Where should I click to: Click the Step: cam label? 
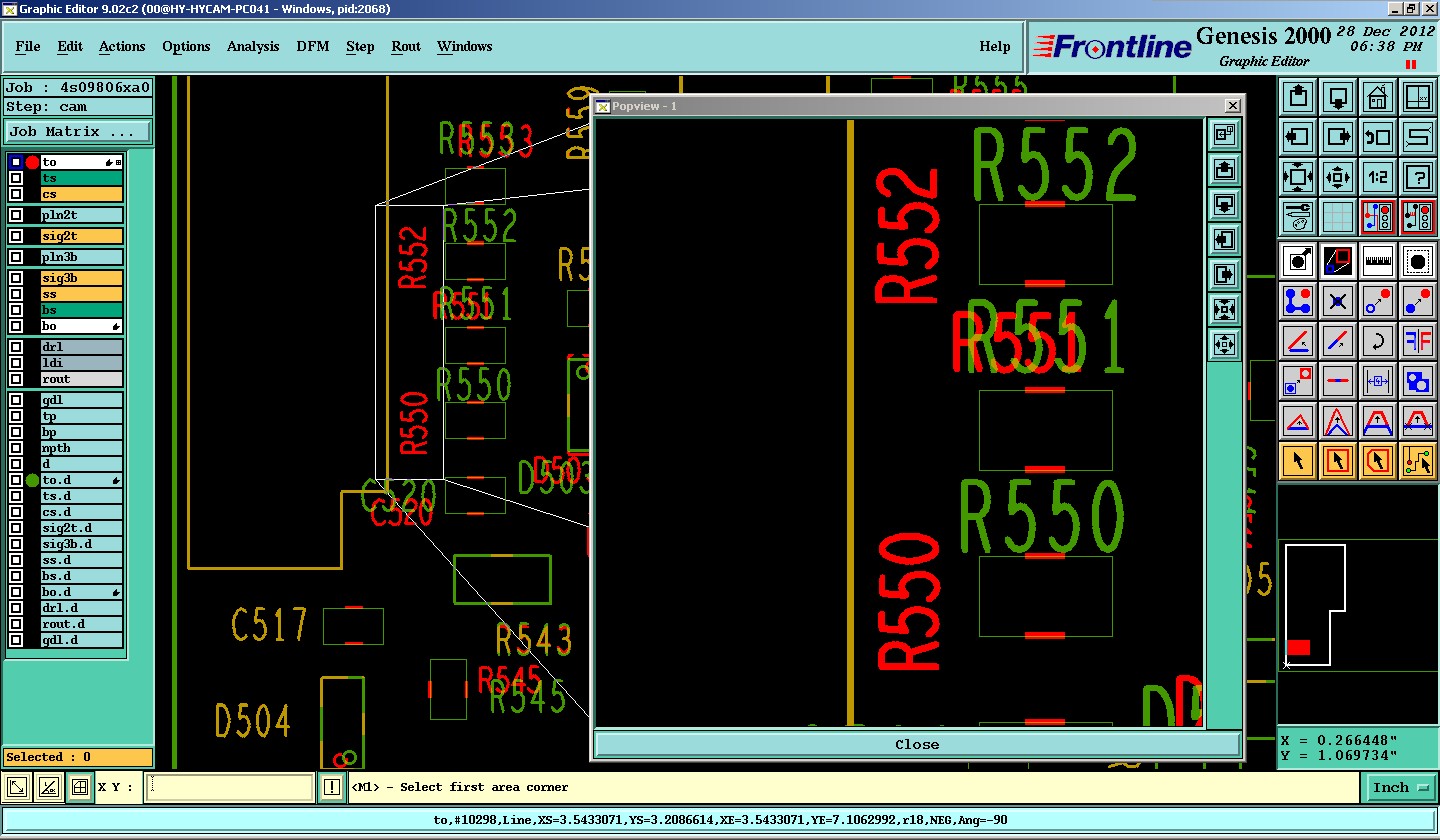tap(78, 107)
